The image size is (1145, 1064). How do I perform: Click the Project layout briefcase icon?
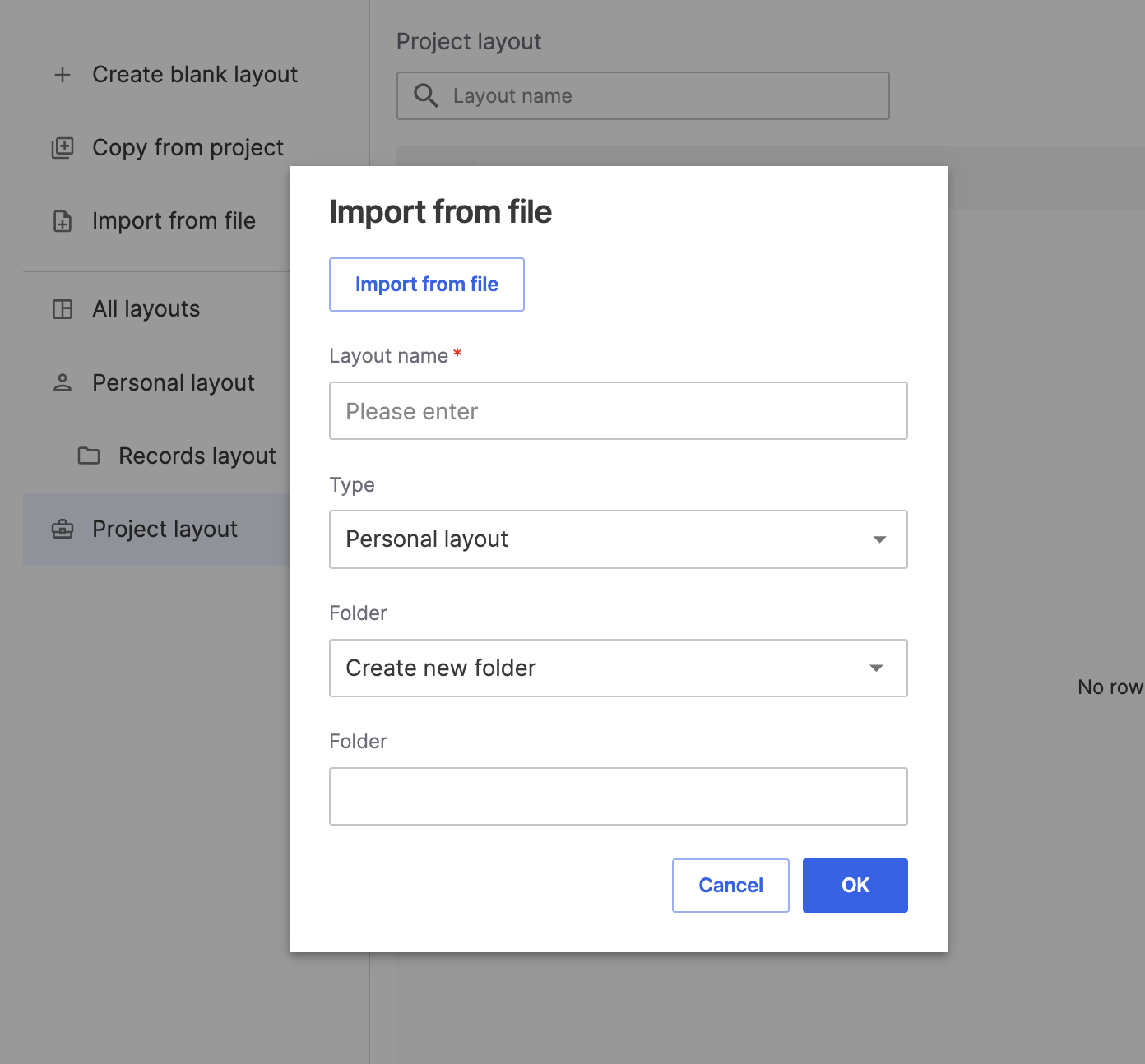63,530
